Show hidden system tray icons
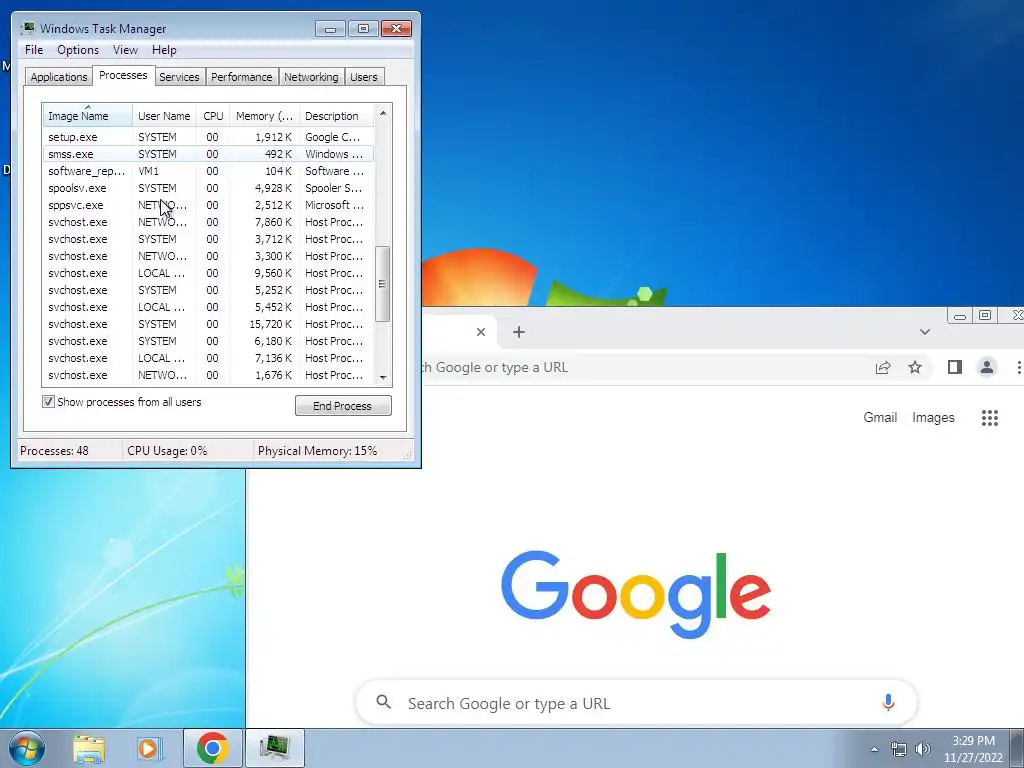This screenshot has width=1024, height=768. pyautogui.click(x=874, y=749)
